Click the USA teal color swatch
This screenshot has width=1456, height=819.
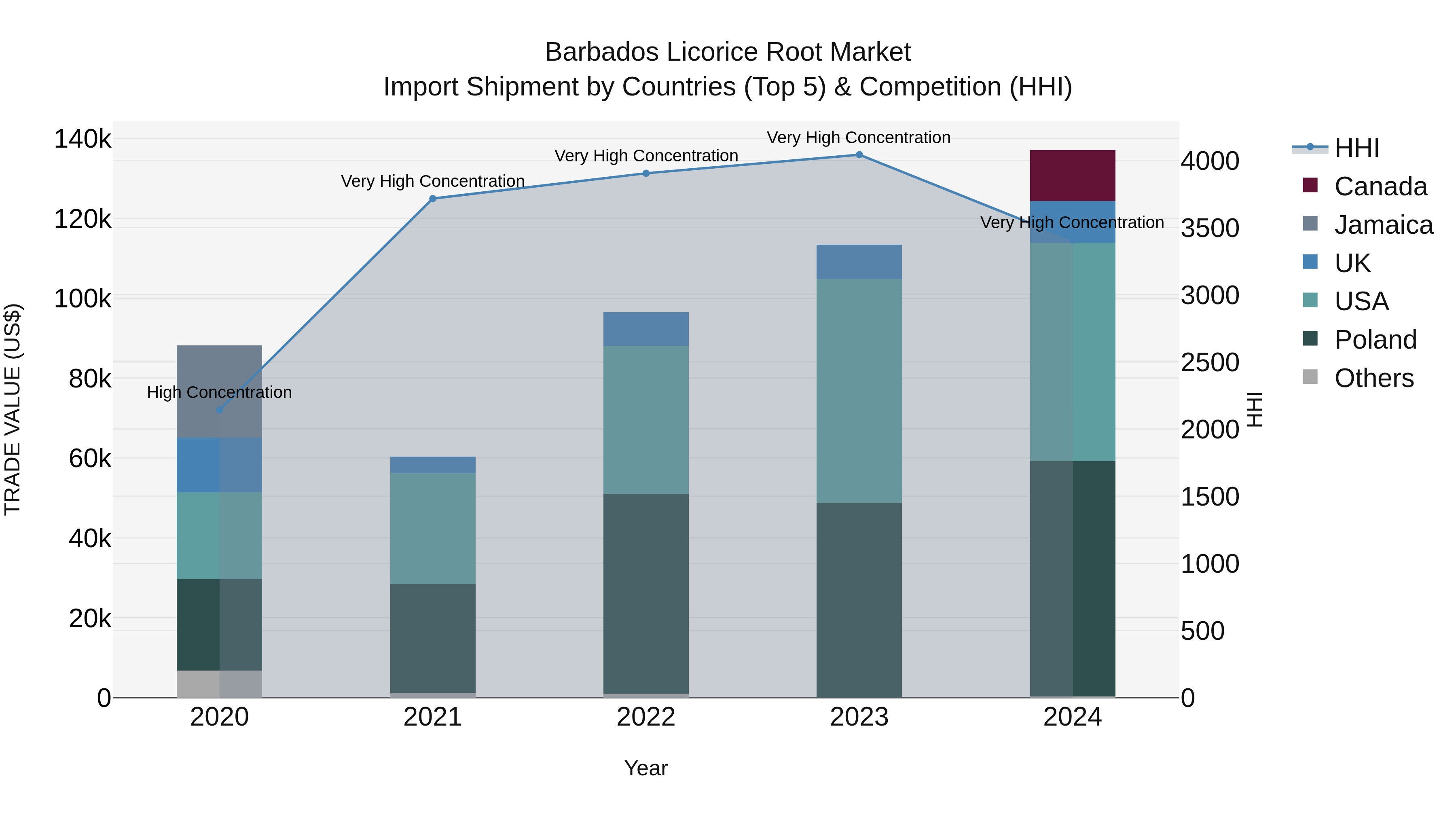[x=1310, y=300]
